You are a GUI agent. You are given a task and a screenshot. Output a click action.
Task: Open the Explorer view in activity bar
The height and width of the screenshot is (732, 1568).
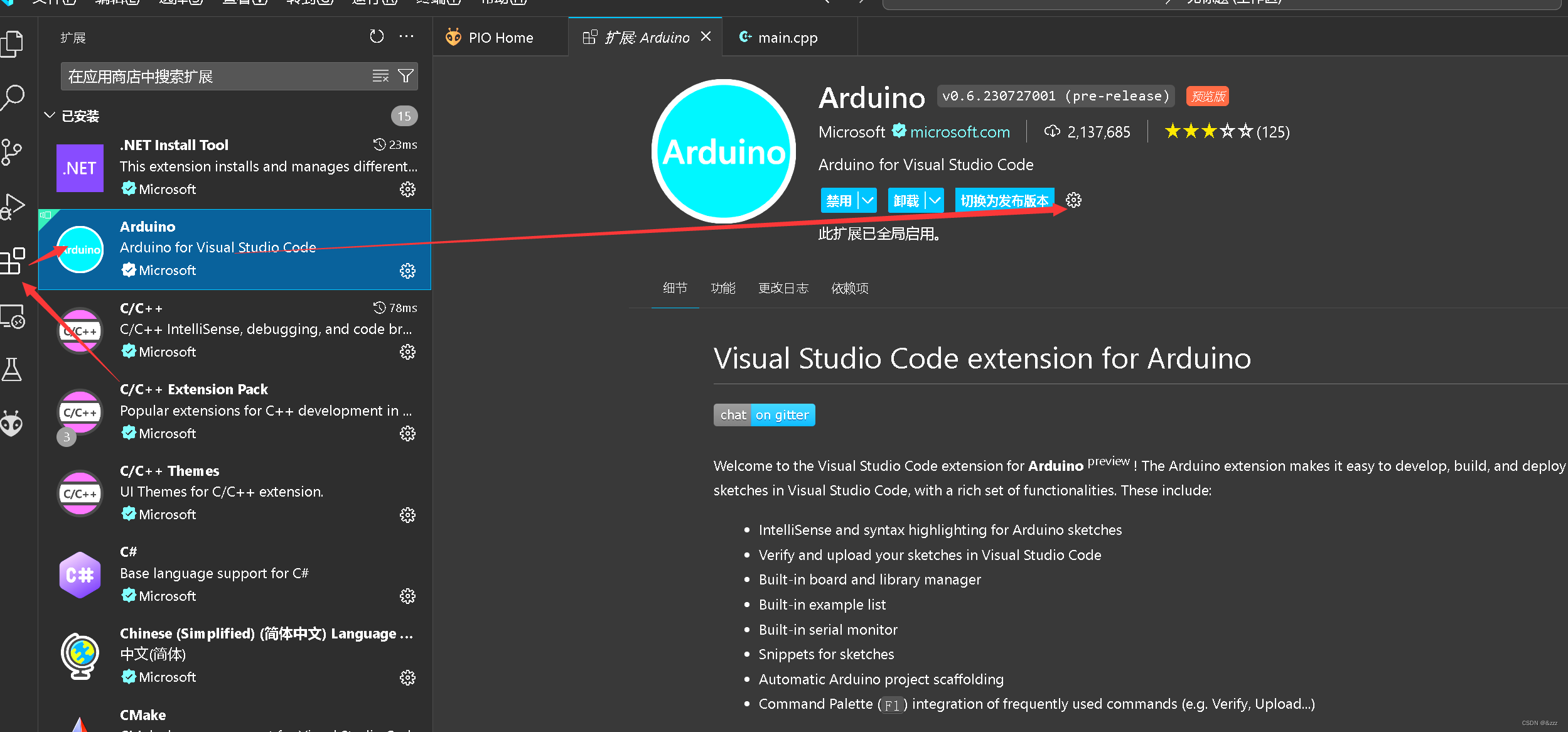pos(12,44)
